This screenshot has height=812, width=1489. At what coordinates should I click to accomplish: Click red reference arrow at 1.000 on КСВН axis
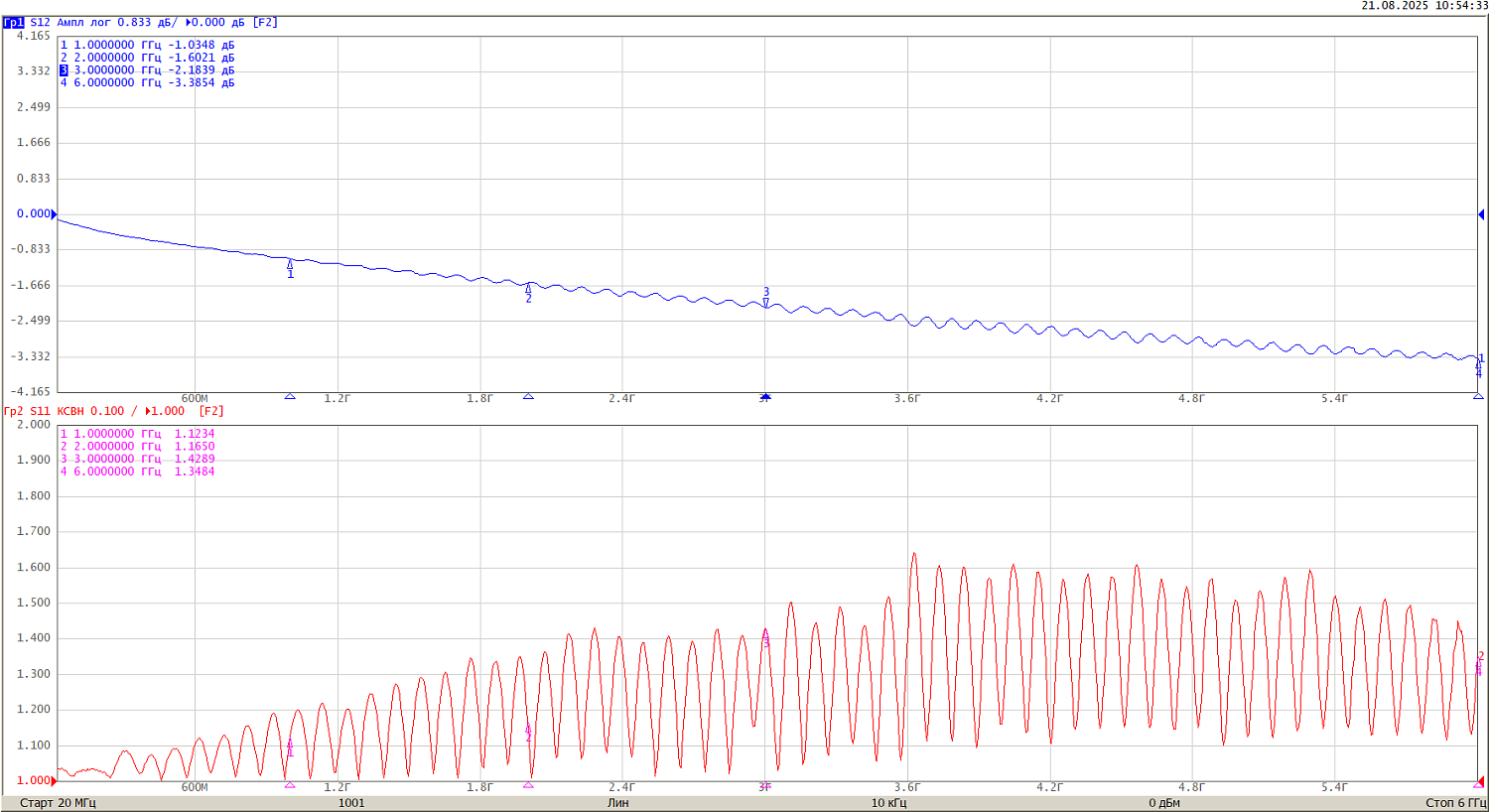[55, 781]
